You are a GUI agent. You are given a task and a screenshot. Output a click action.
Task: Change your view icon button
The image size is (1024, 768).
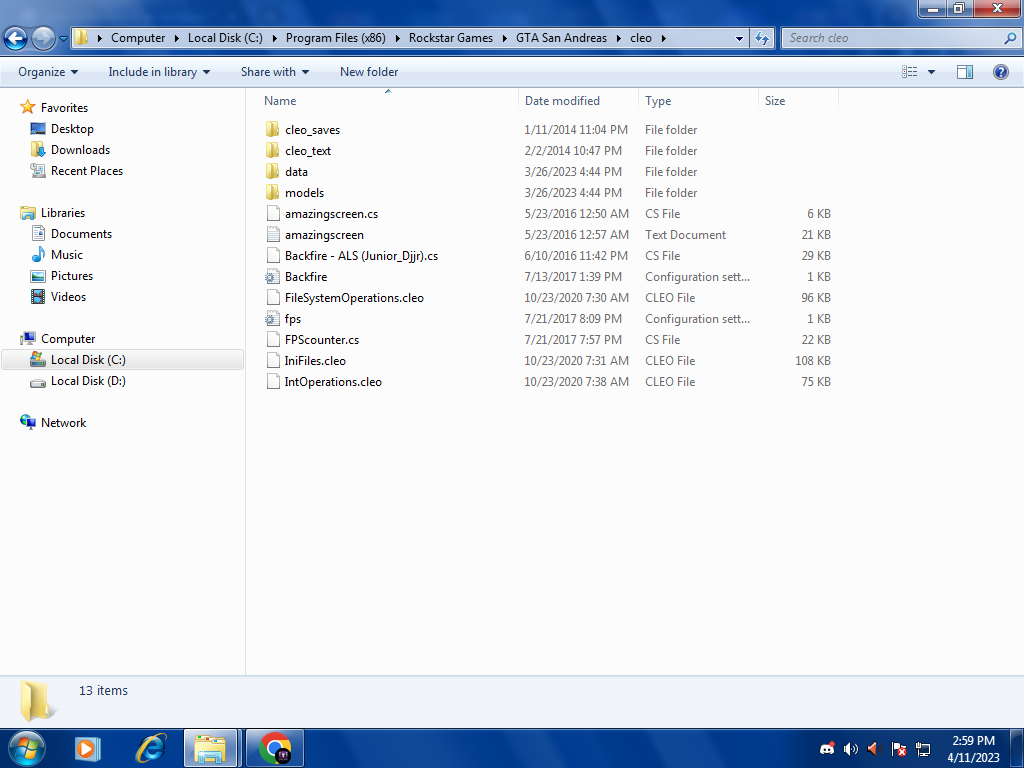910,72
